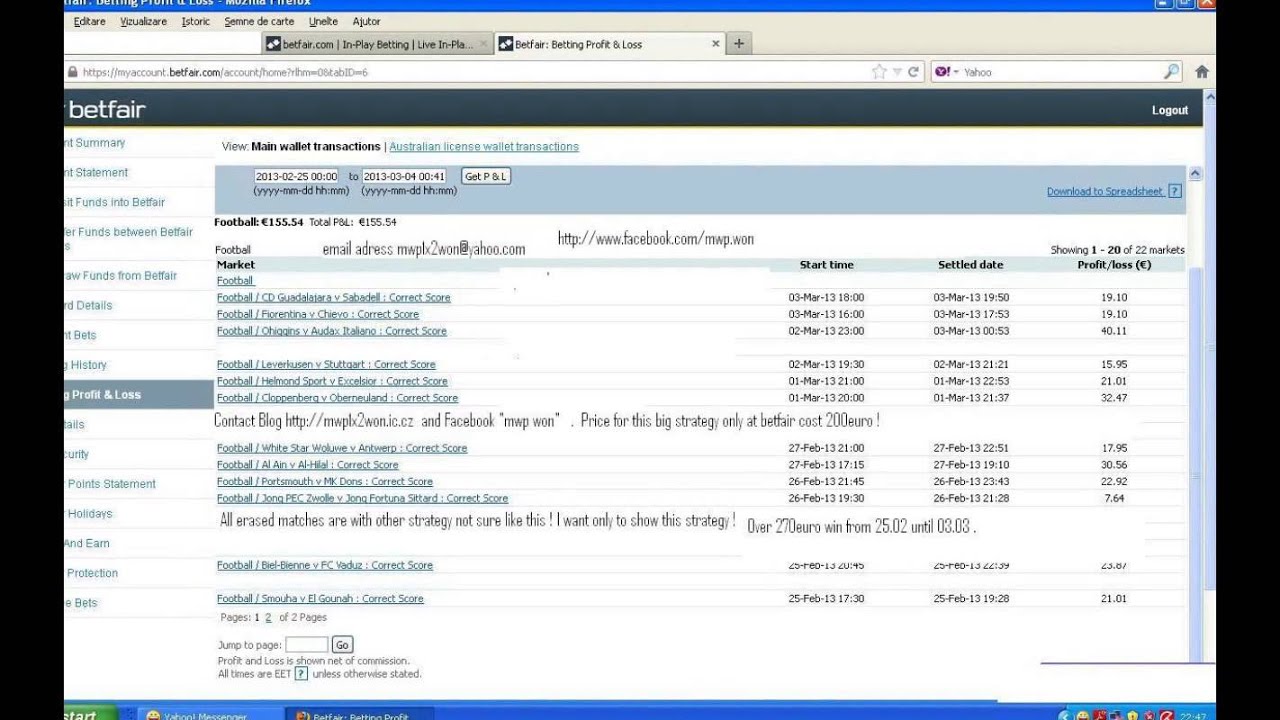Viewport: 1280px width, 720px height.
Task: Close the betfair.com In-Play Betting tab
Action: click(483, 44)
